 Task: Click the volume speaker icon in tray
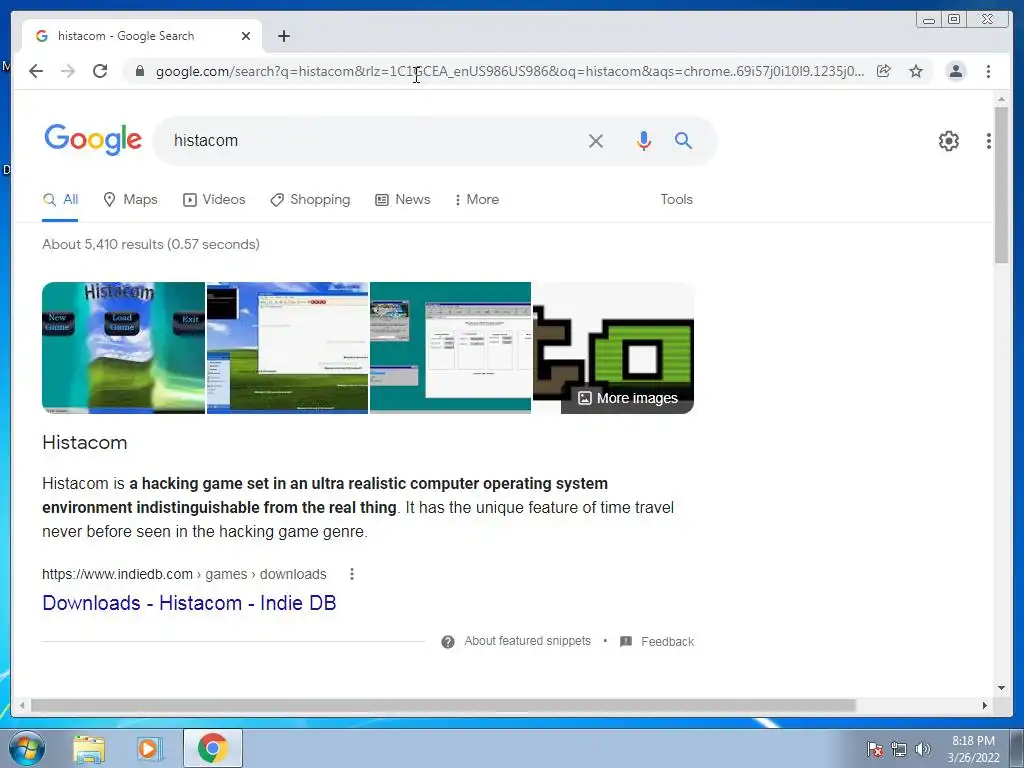tap(923, 749)
